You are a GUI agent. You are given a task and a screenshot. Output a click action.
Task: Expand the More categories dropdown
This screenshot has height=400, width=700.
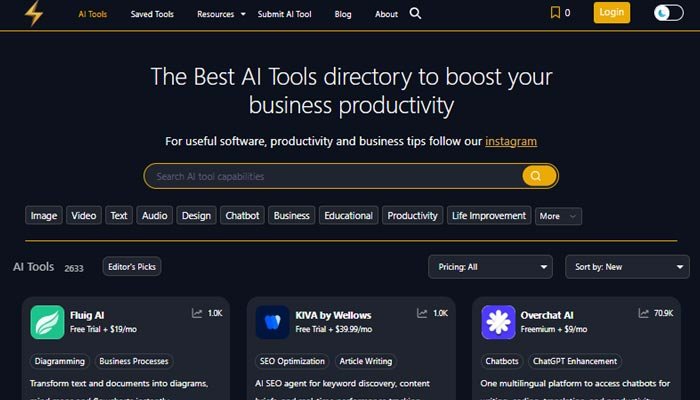[x=558, y=216]
